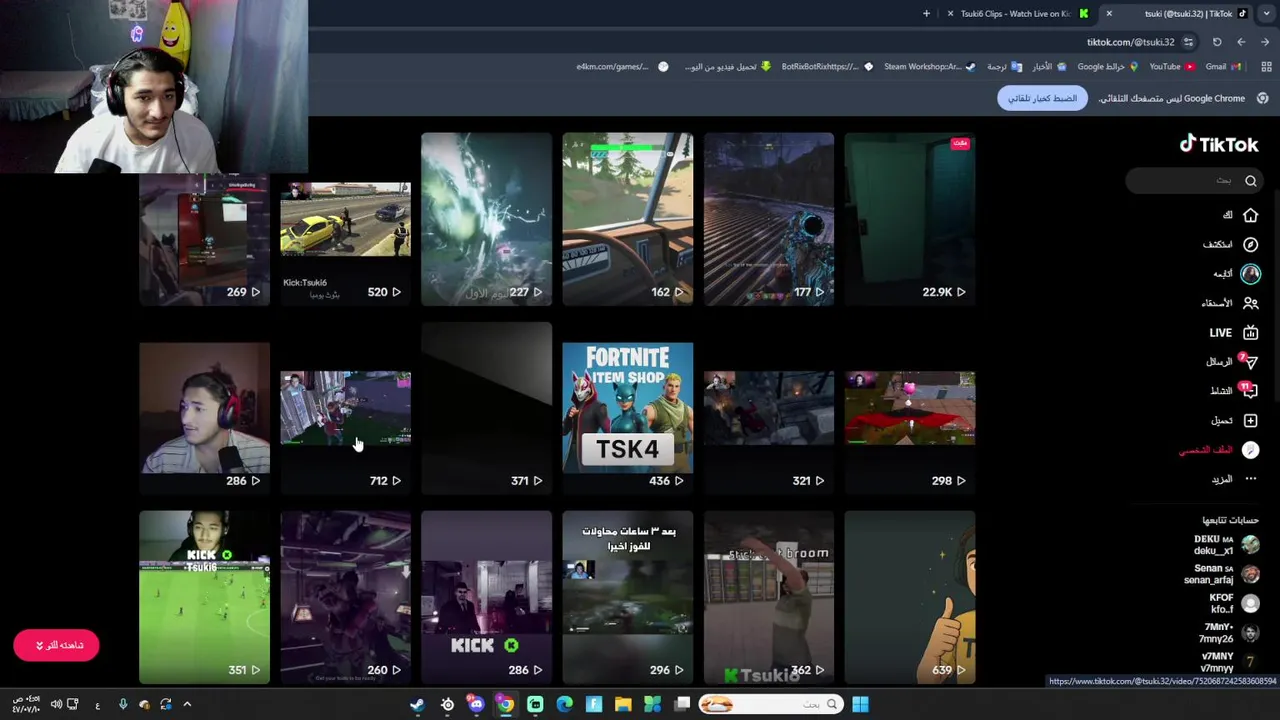Open a new tab with plus button

[926, 14]
